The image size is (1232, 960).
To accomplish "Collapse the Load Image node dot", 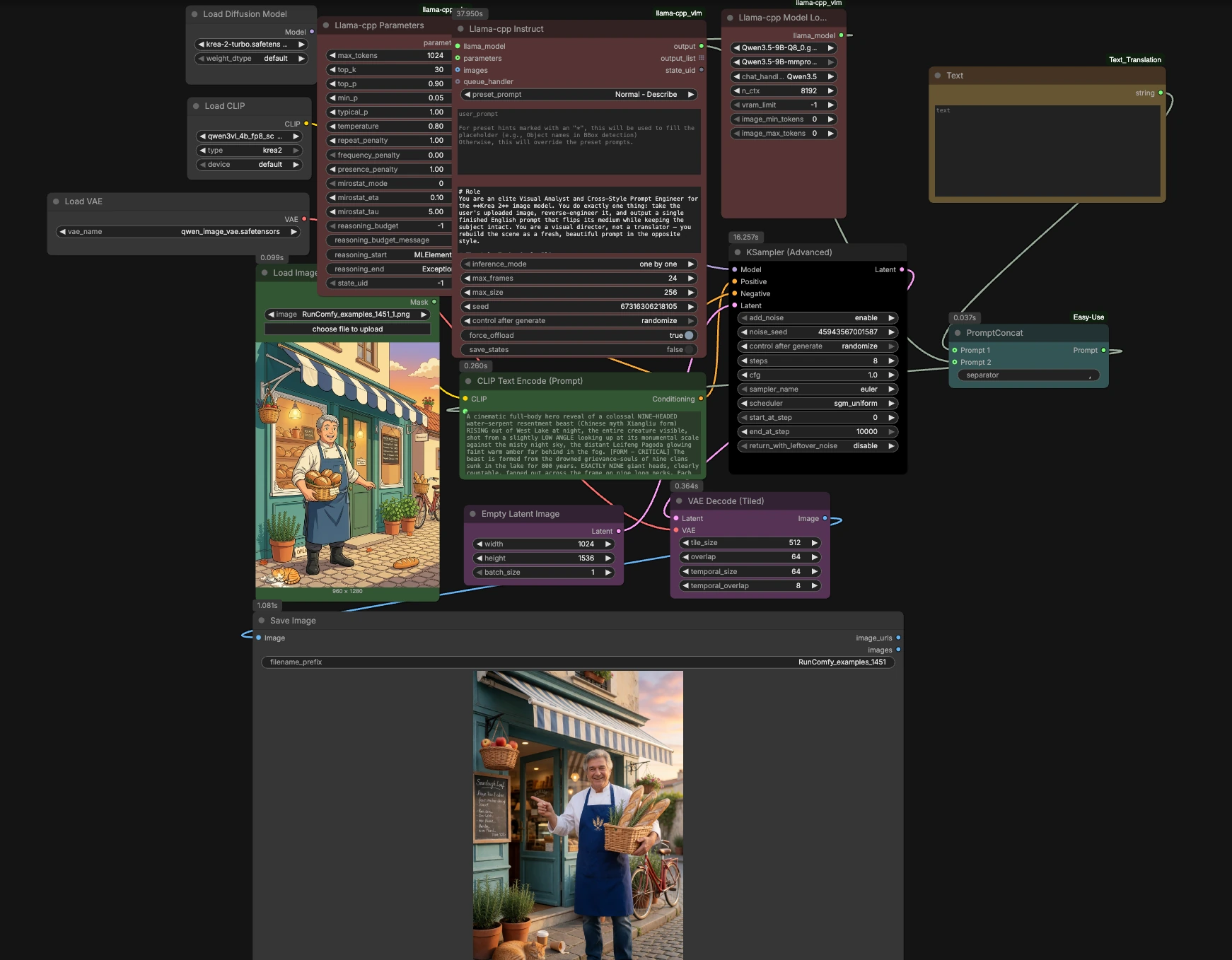I will tap(265, 273).
